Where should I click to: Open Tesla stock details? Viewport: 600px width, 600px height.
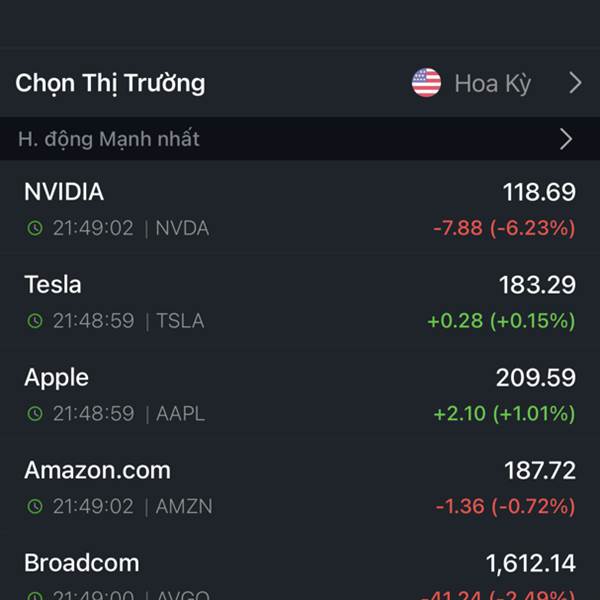(x=300, y=301)
